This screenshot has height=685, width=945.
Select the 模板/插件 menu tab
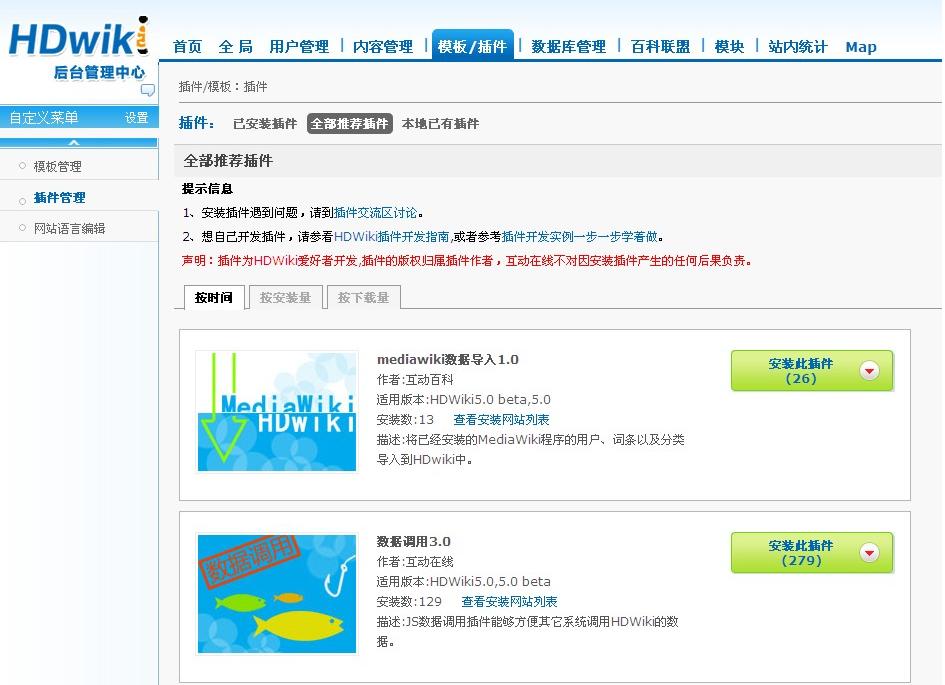[x=472, y=45]
